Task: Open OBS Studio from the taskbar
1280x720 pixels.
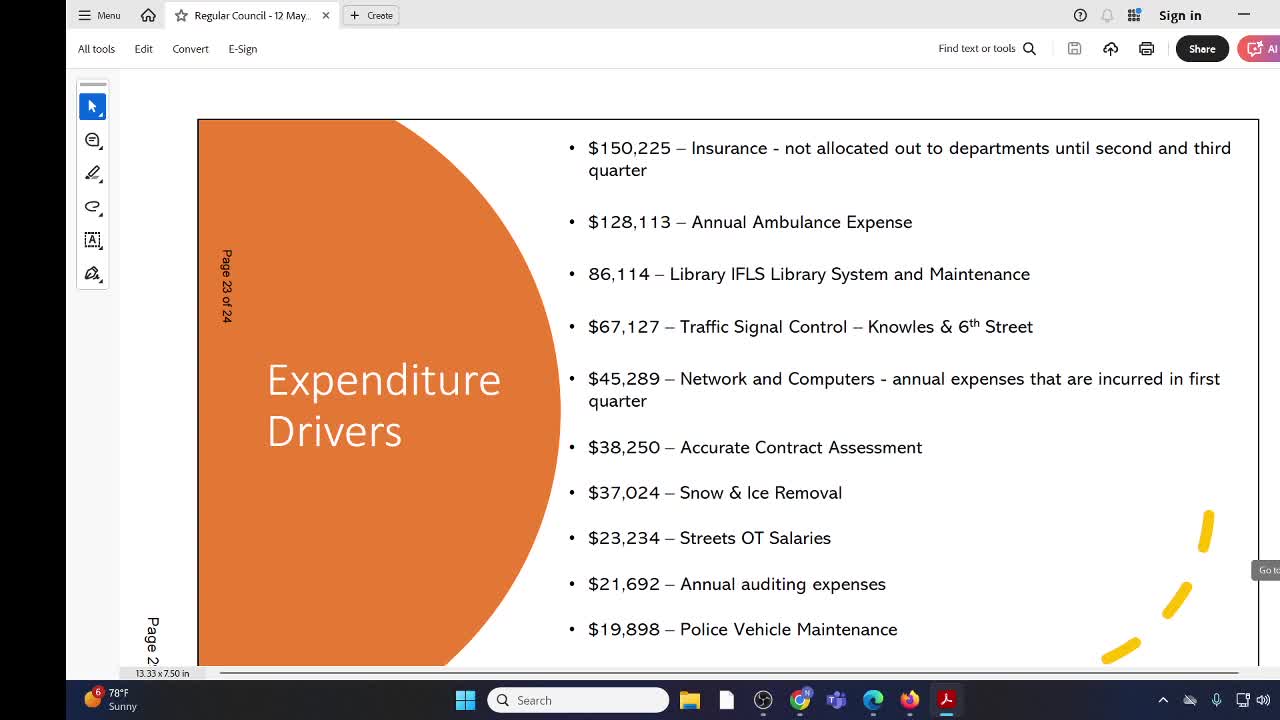Action: (x=763, y=700)
